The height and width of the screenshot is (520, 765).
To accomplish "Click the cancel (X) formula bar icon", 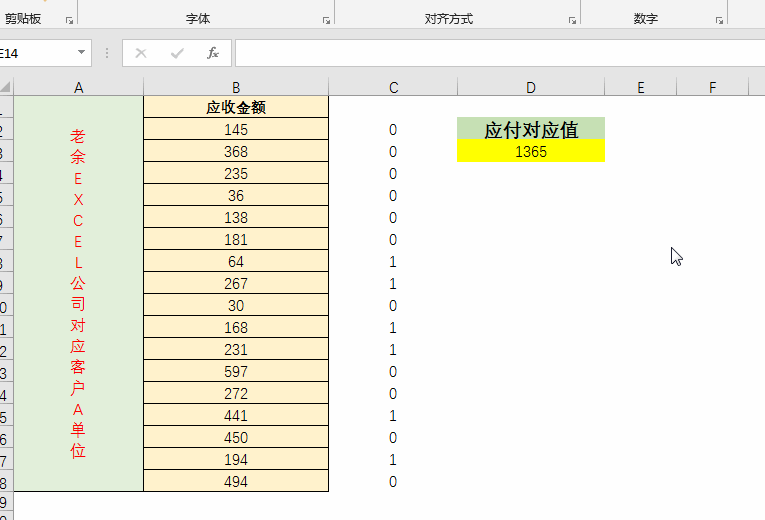I will pyautogui.click(x=141, y=53).
